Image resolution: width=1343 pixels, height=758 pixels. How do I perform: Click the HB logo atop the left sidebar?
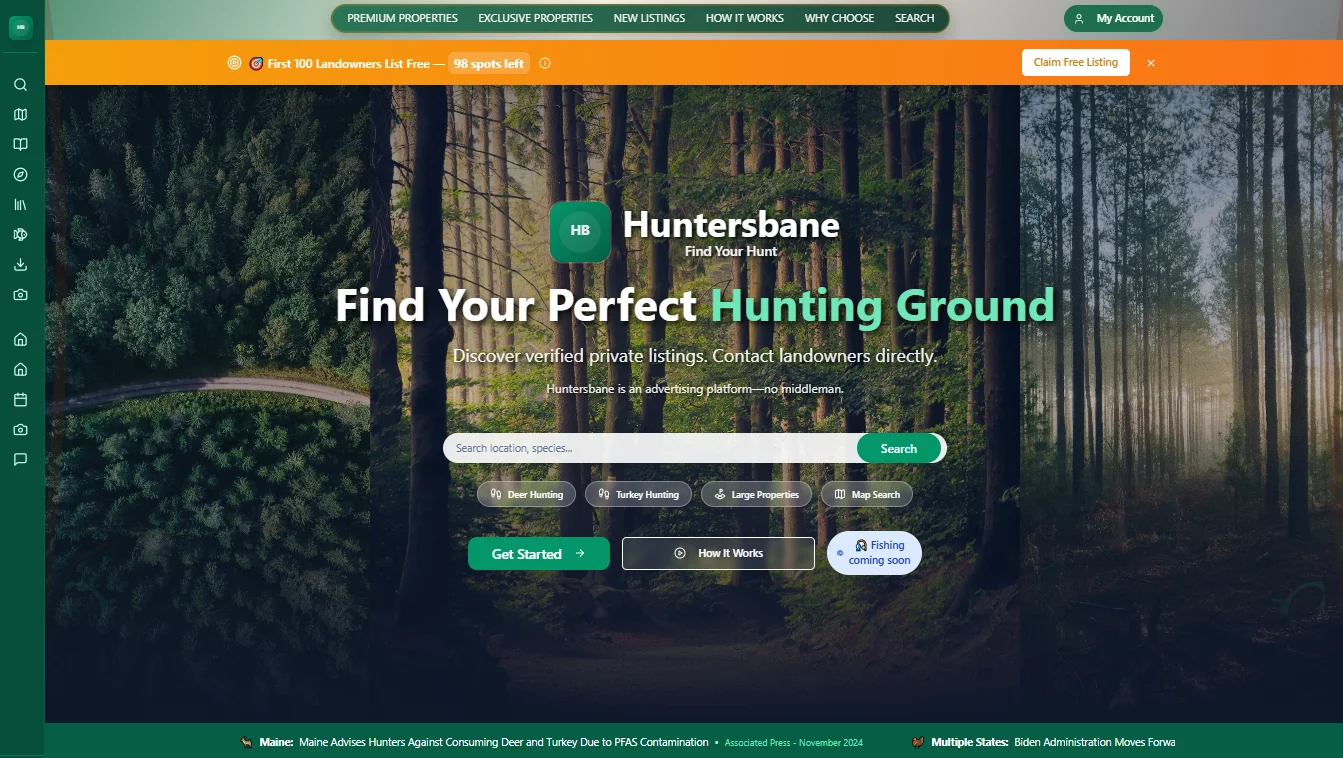20,28
